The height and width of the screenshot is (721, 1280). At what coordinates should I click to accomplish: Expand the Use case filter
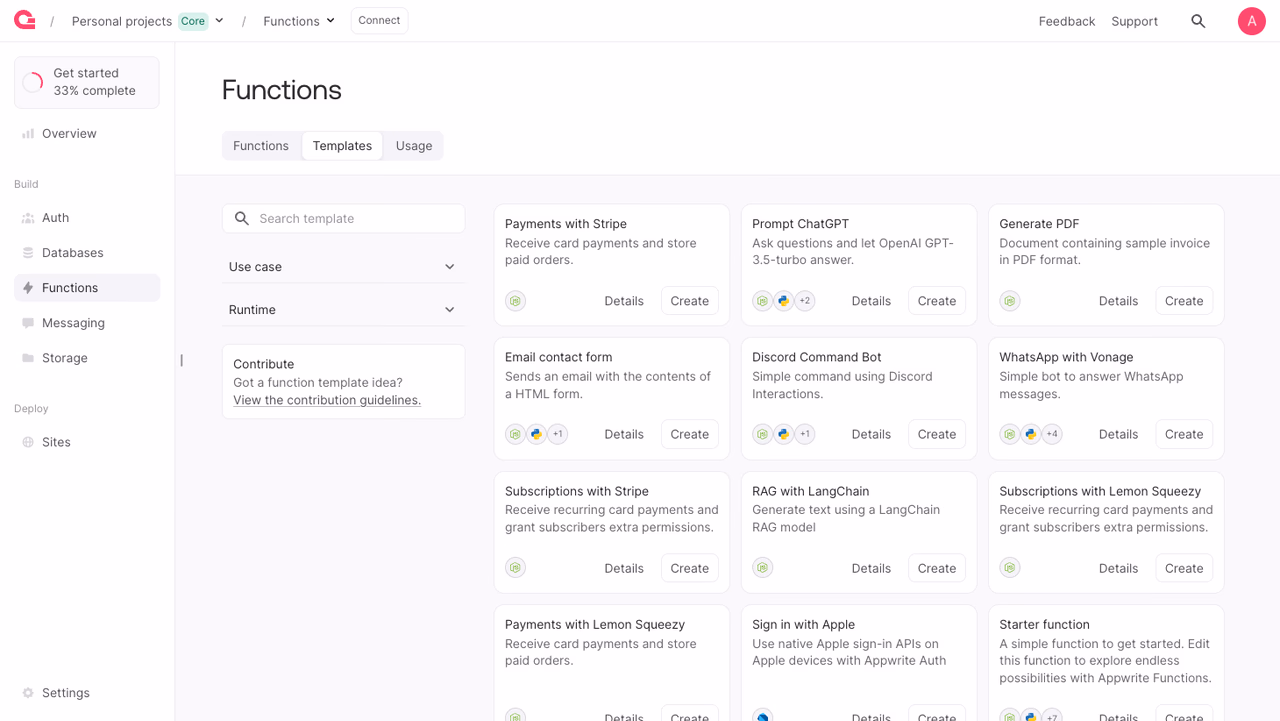(343, 267)
